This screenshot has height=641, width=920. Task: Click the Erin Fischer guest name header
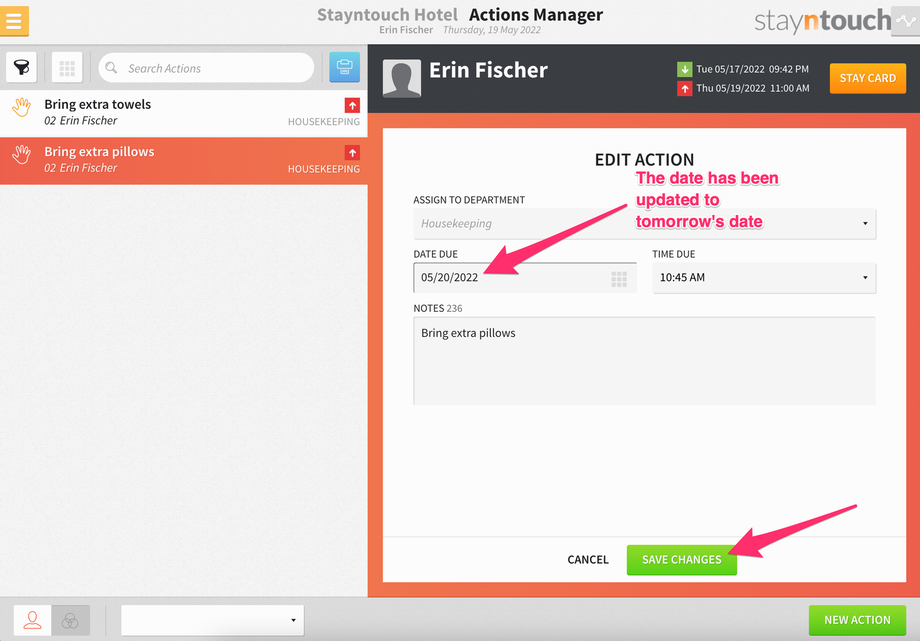[x=488, y=70]
